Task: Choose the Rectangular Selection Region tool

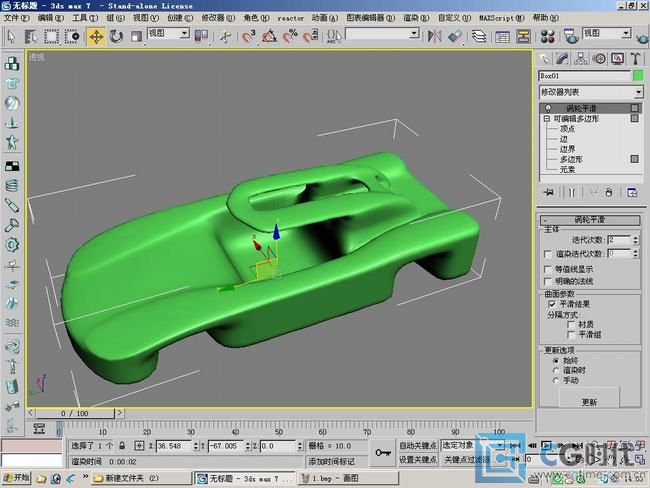Action: coord(51,36)
